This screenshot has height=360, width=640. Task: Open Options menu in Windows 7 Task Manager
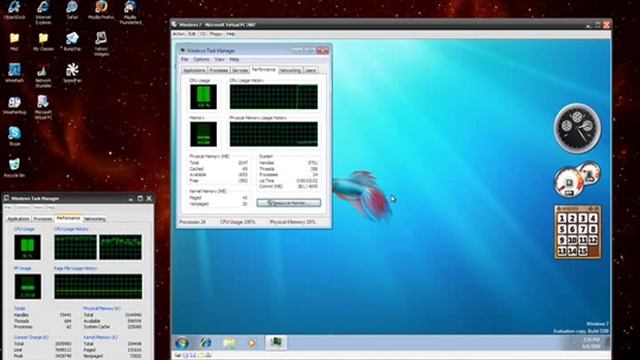[x=201, y=60]
